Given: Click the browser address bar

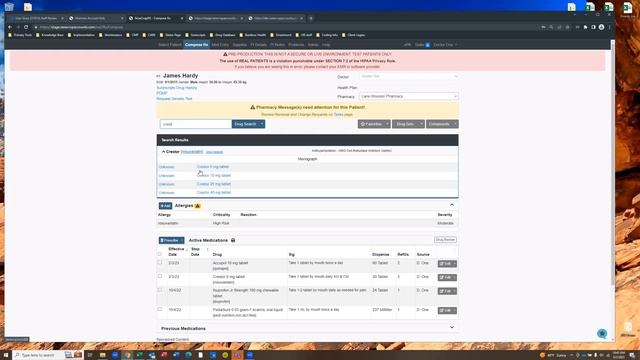Looking at the screenshot, I should click(286, 27).
